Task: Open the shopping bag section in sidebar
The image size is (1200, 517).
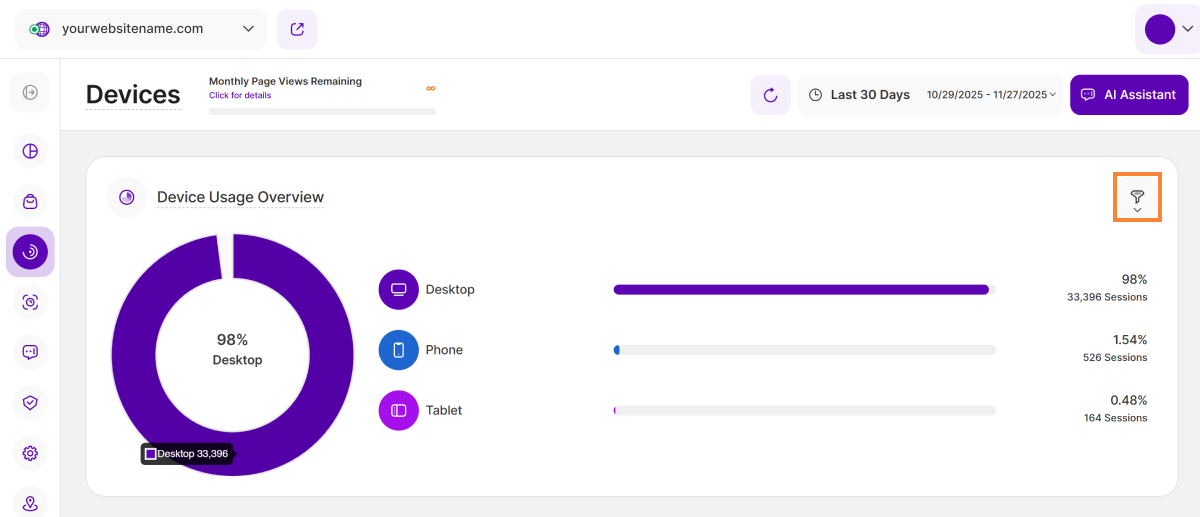Action: pyautogui.click(x=30, y=202)
